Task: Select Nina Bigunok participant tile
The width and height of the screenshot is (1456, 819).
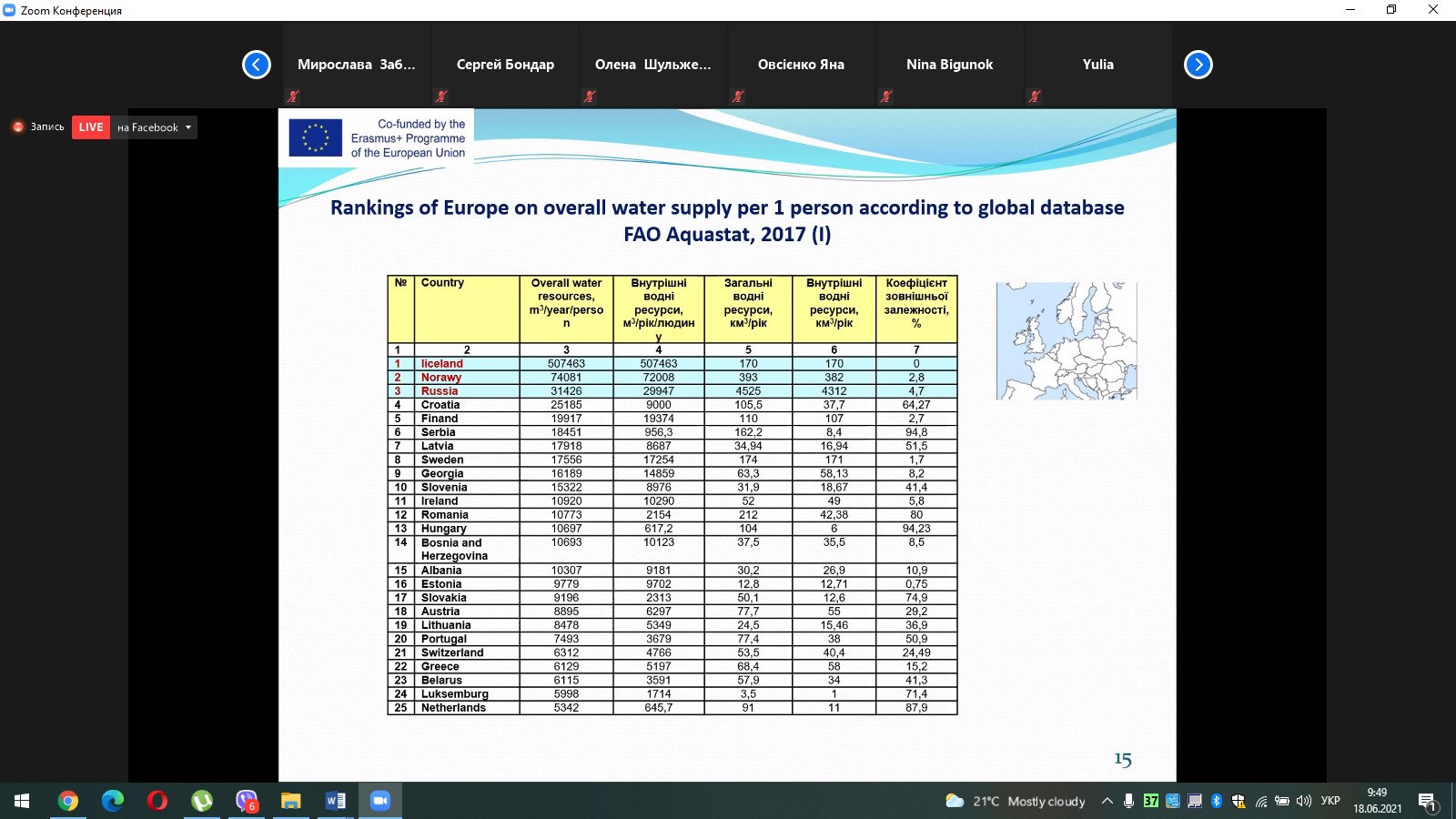Action: pyautogui.click(x=950, y=66)
